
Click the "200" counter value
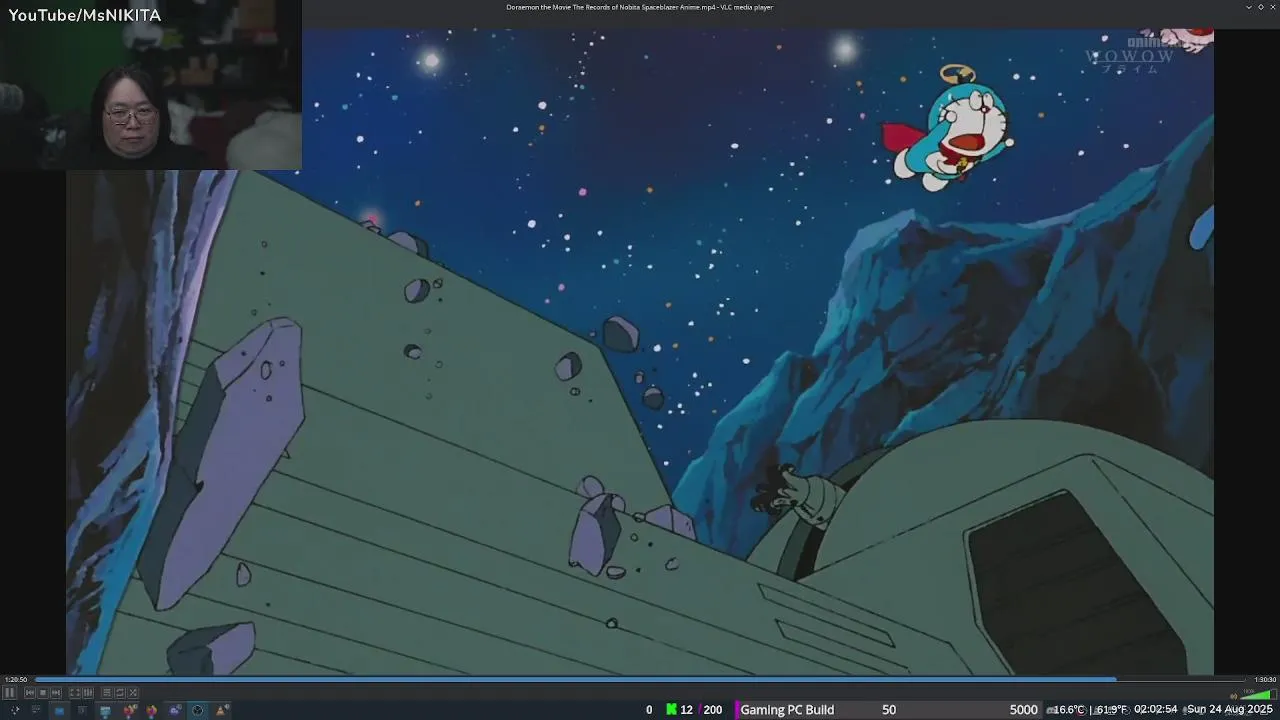(712, 709)
